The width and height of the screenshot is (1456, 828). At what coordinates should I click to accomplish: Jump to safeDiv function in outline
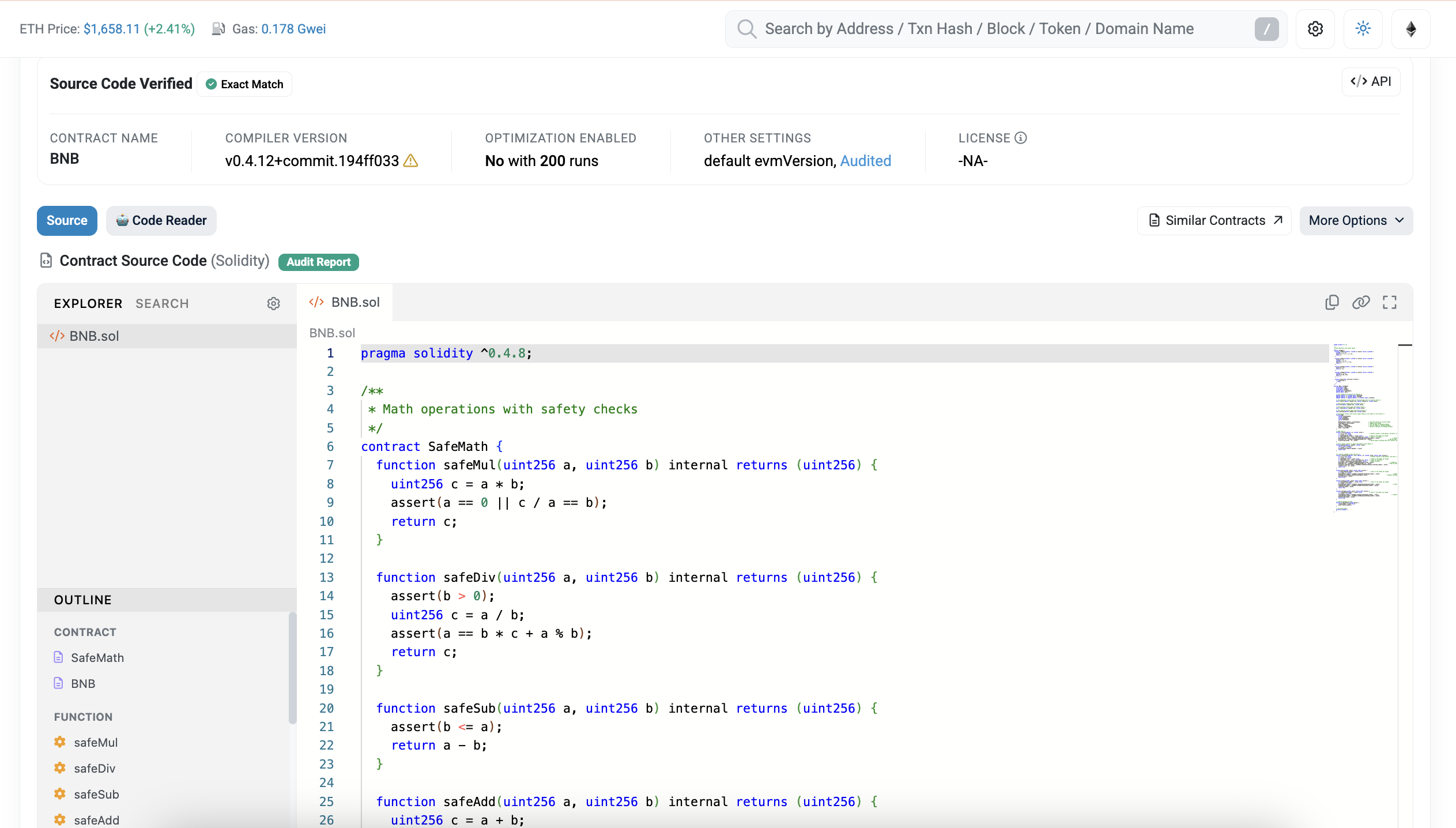[95, 768]
